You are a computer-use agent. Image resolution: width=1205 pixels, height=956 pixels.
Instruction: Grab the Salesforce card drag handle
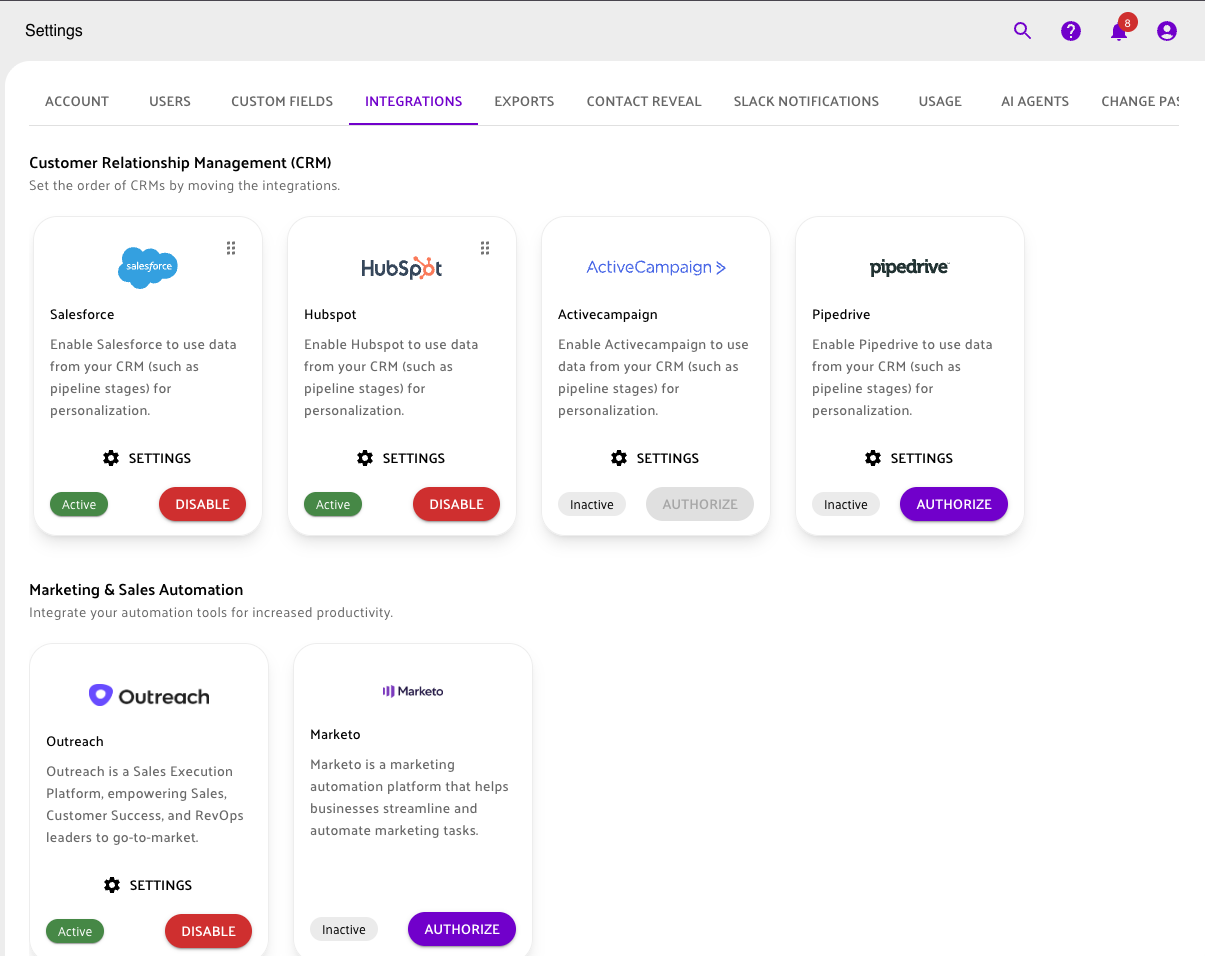tap(231, 248)
